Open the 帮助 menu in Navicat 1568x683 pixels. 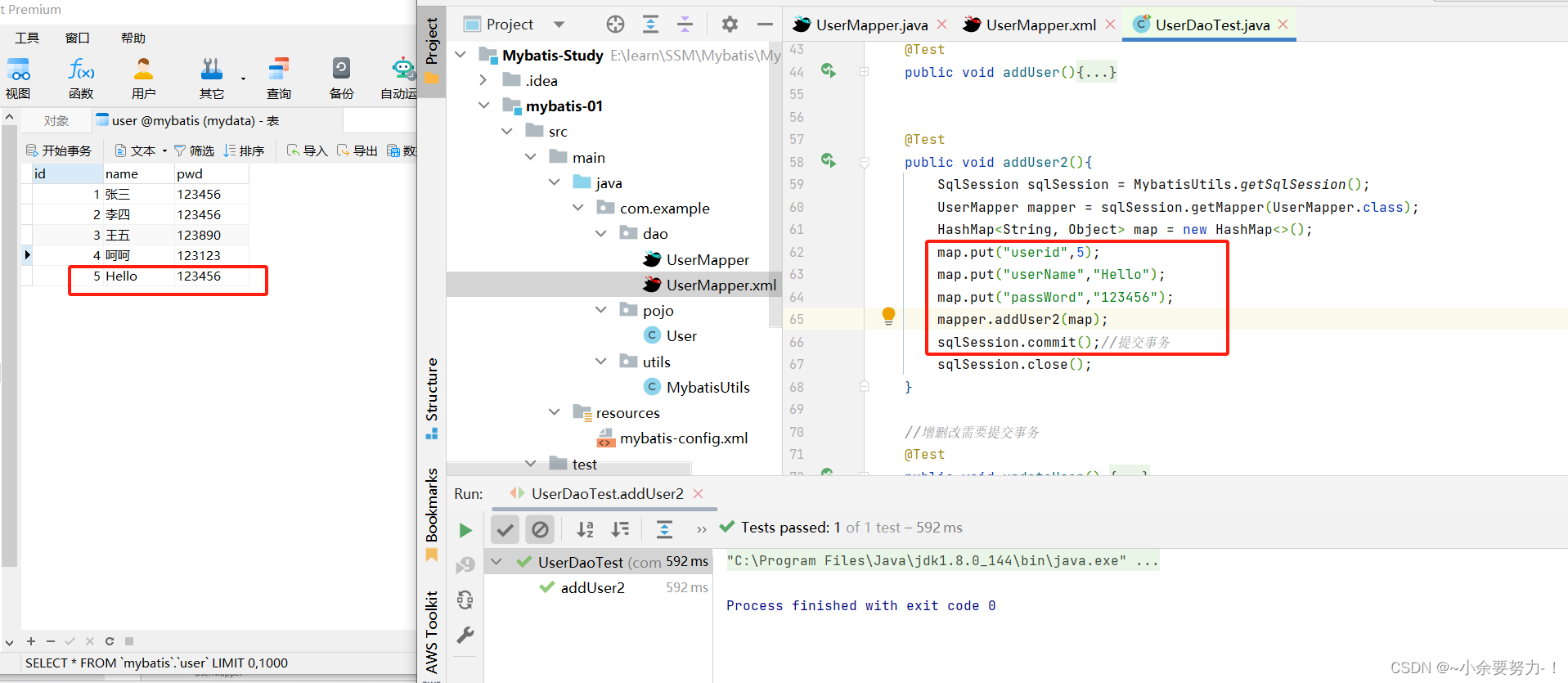pos(133,38)
